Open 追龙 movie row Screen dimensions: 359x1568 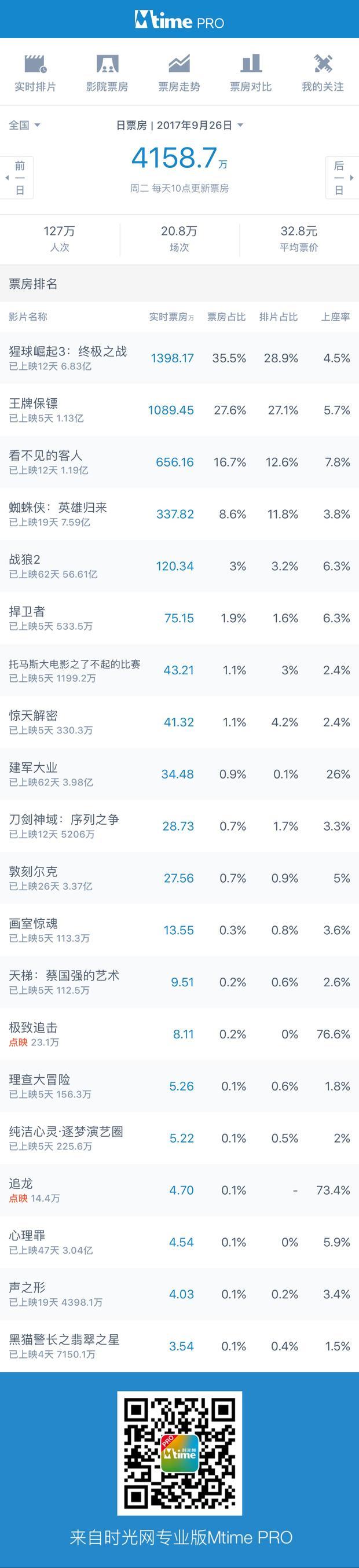[179, 1190]
